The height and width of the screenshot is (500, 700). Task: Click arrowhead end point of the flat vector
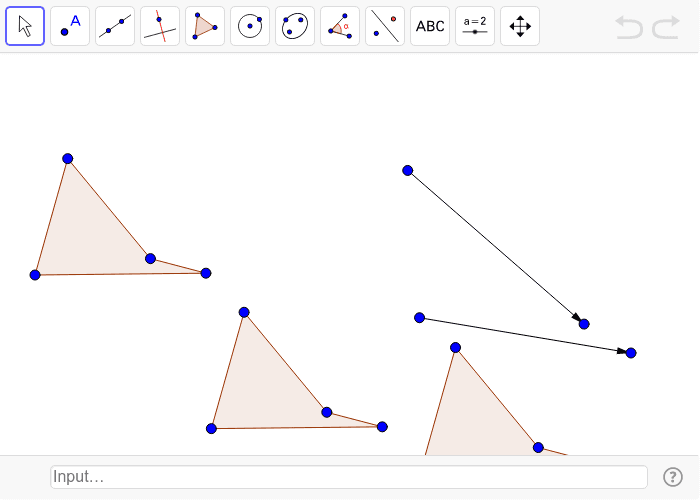coord(631,353)
